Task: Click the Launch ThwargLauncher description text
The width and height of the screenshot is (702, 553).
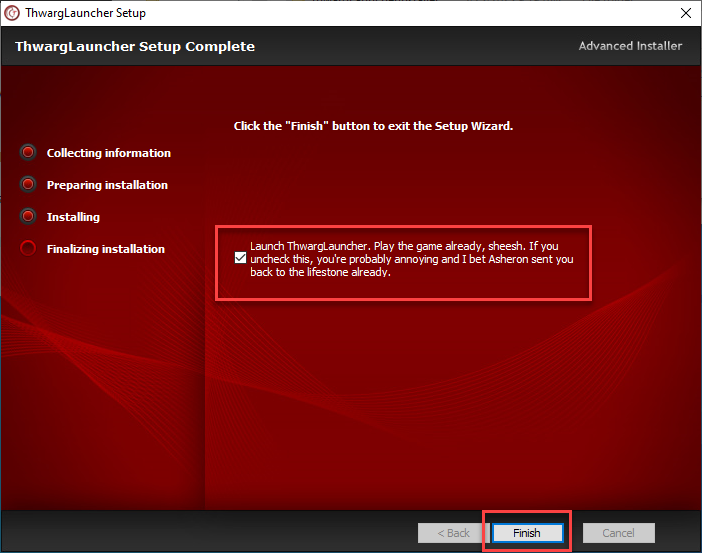Action: point(410,258)
